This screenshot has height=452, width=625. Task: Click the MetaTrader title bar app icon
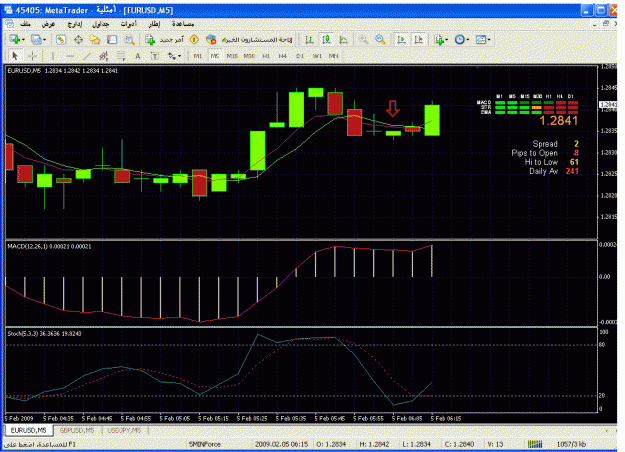tap(8, 10)
